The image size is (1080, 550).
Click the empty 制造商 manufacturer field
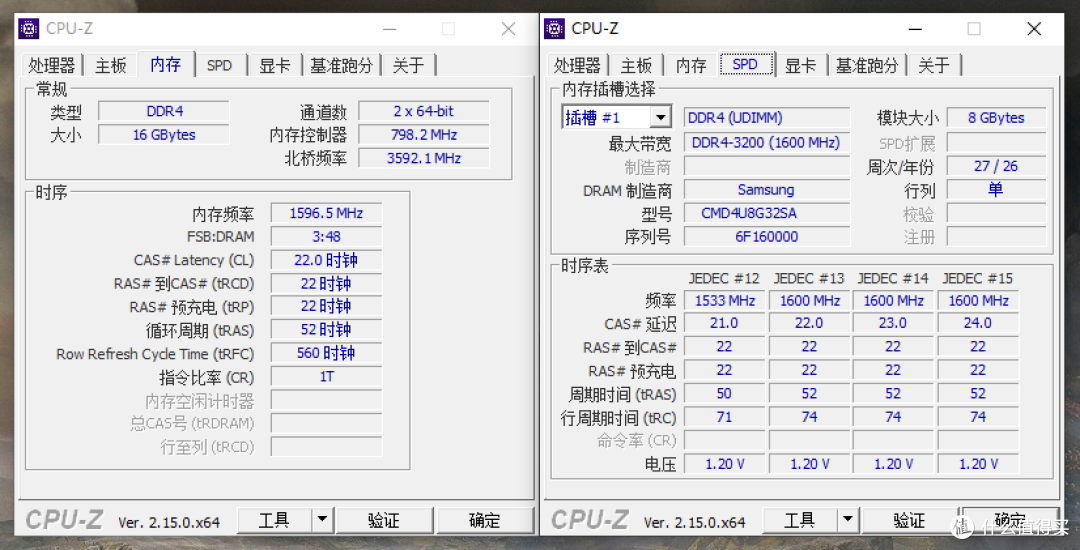pyautogui.click(x=767, y=166)
